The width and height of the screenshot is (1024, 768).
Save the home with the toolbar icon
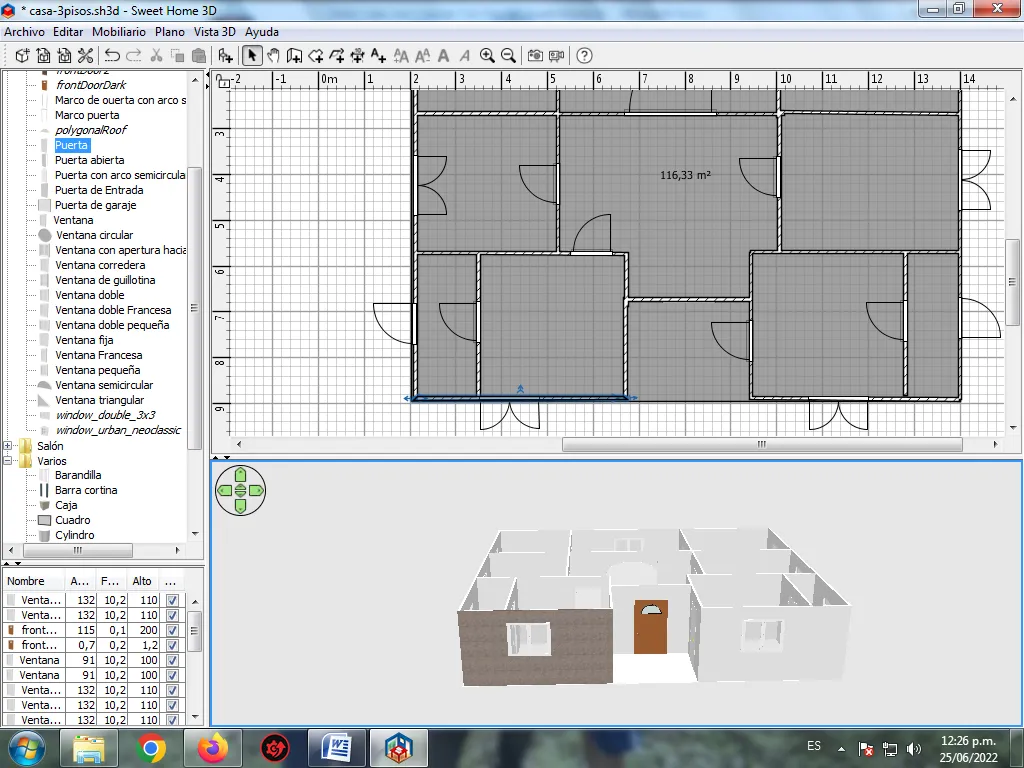pos(64,56)
